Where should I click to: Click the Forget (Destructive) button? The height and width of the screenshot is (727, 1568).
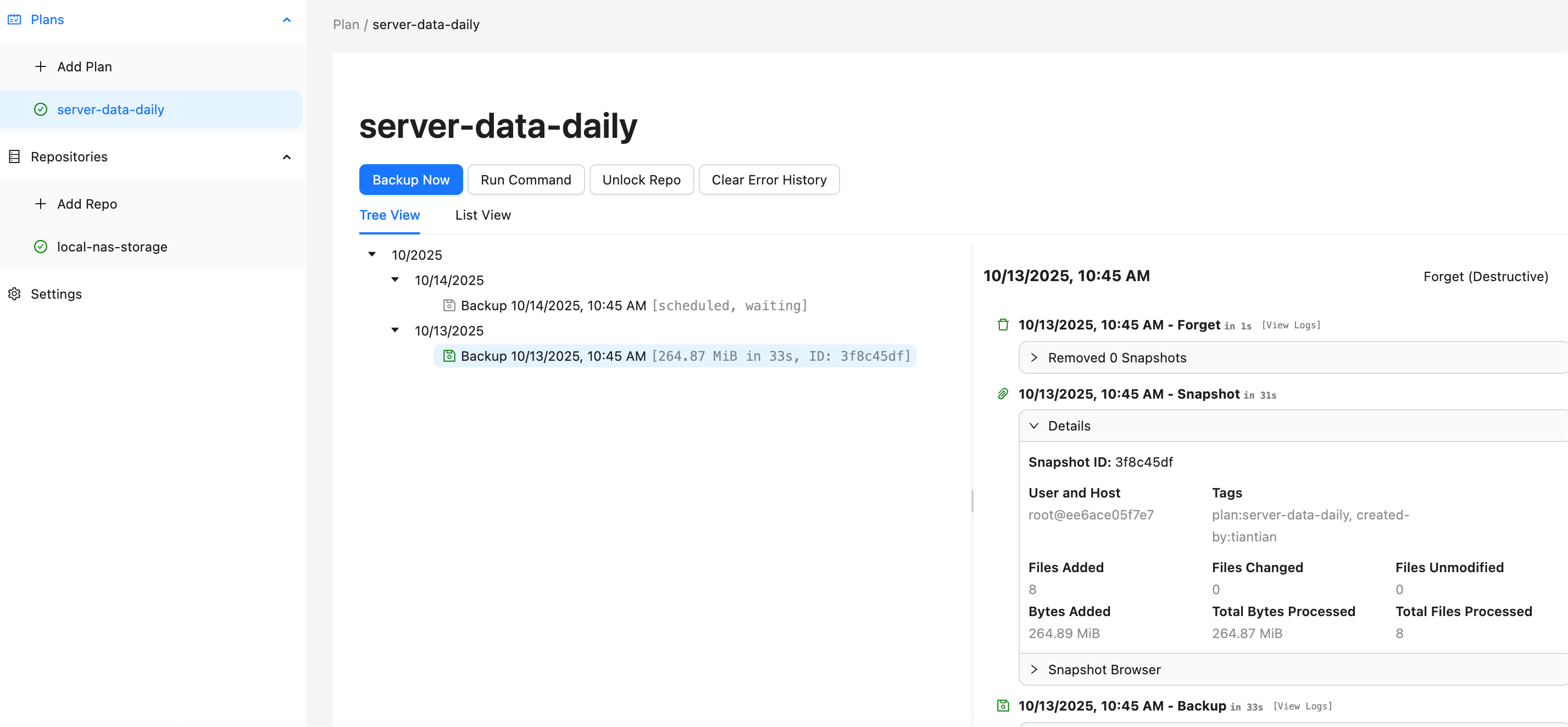click(x=1485, y=276)
